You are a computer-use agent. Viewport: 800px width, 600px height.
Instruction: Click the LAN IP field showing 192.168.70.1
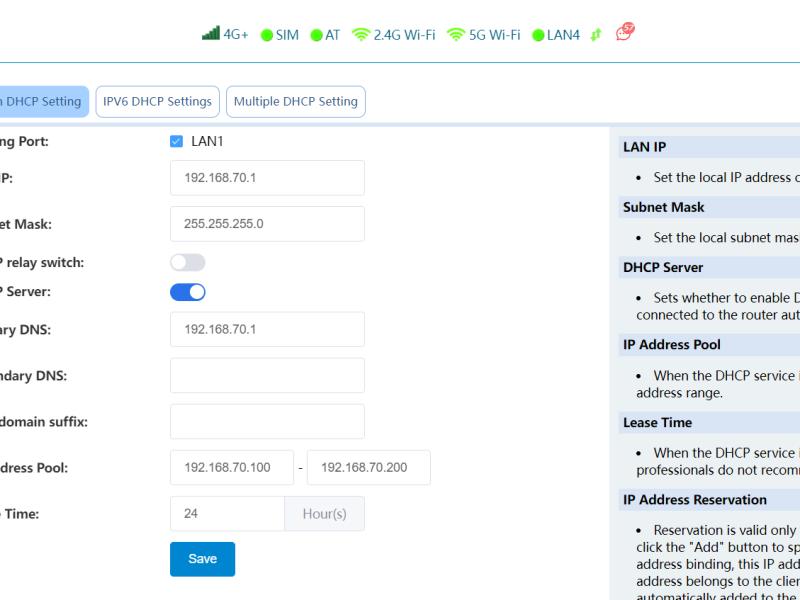pyautogui.click(x=267, y=178)
